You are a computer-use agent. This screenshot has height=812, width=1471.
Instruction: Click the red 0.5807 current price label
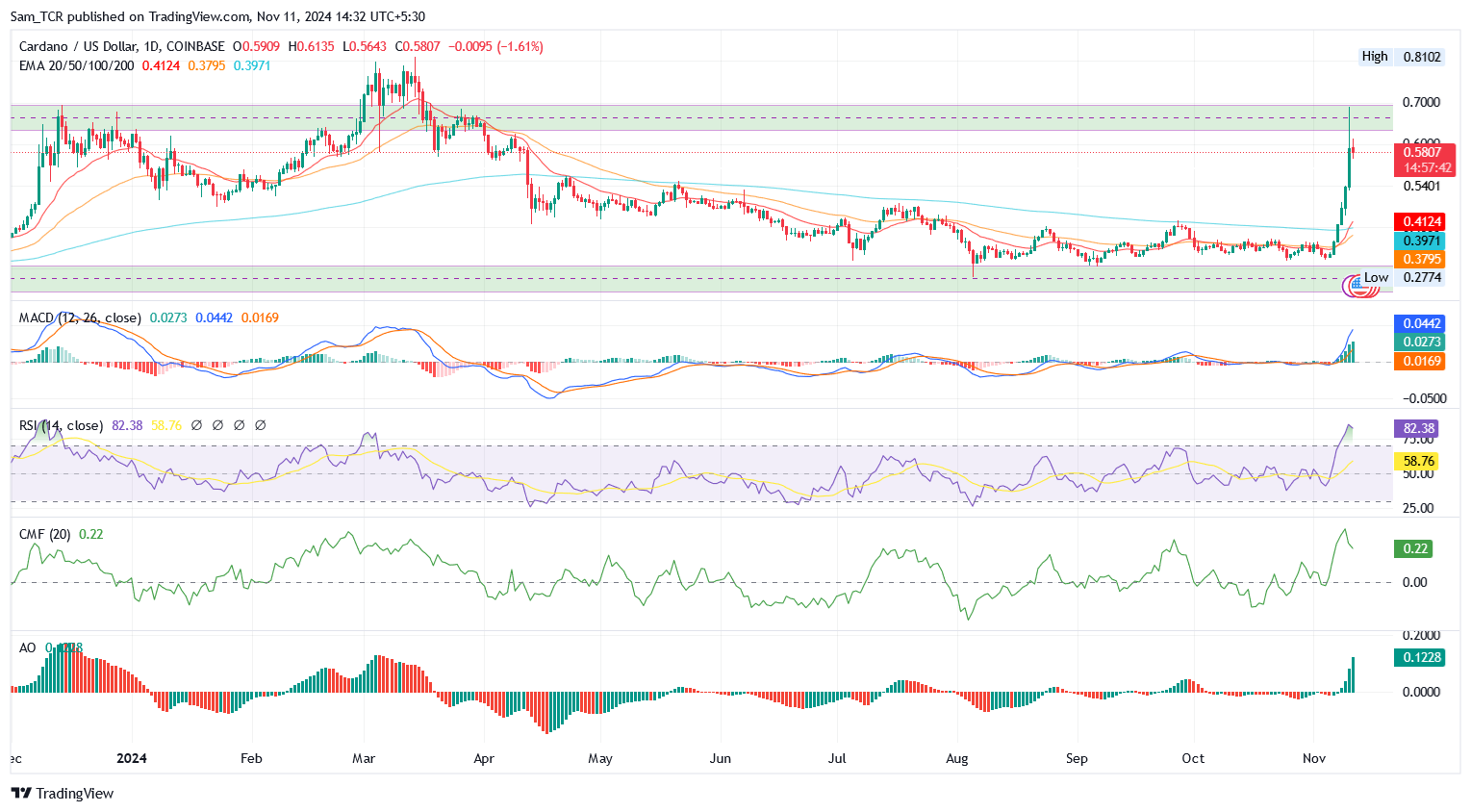(x=1422, y=152)
